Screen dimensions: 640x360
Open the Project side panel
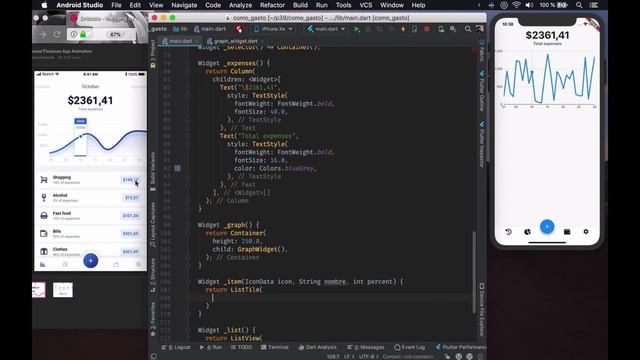pyautogui.click(x=153, y=53)
